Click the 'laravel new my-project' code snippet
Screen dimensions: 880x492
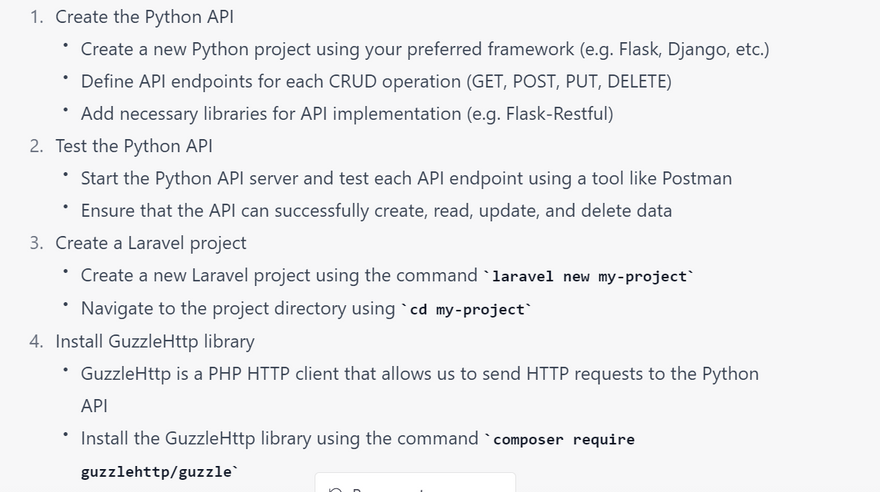[590, 276]
